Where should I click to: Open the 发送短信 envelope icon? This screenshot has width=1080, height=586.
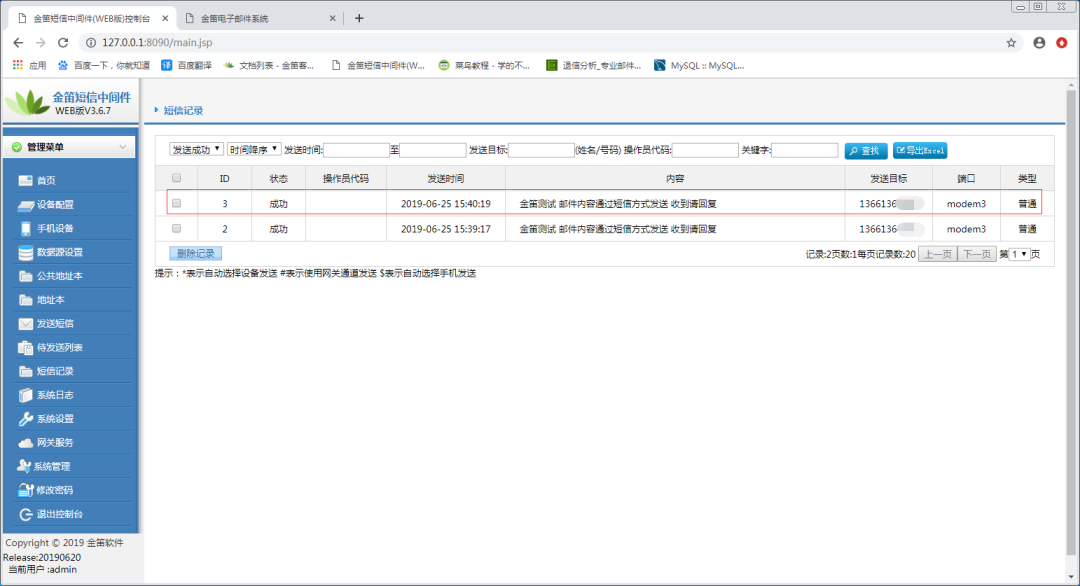point(25,324)
